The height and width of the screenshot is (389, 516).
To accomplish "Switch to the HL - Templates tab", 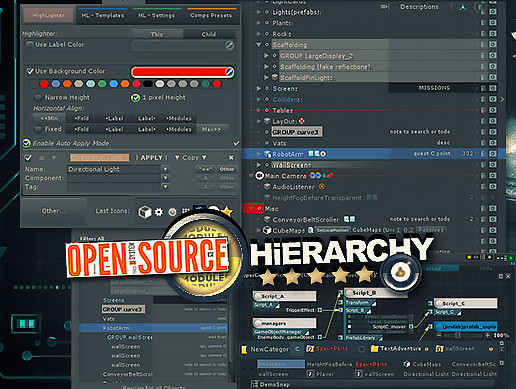I will [102, 15].
